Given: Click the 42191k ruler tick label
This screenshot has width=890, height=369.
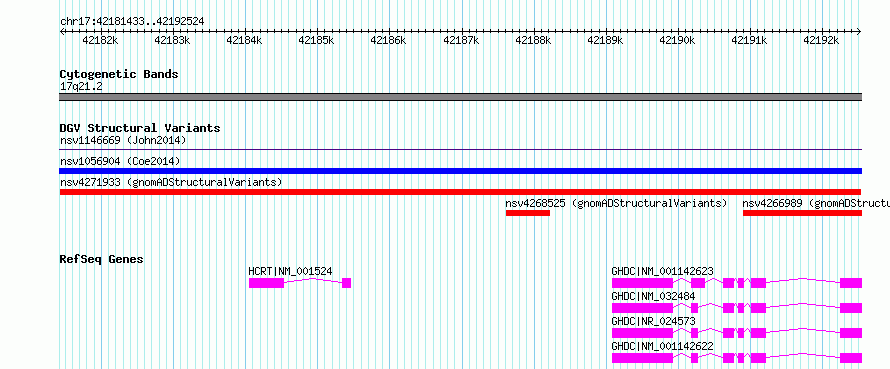Looking at the screenshot, I should pos(749,40).
